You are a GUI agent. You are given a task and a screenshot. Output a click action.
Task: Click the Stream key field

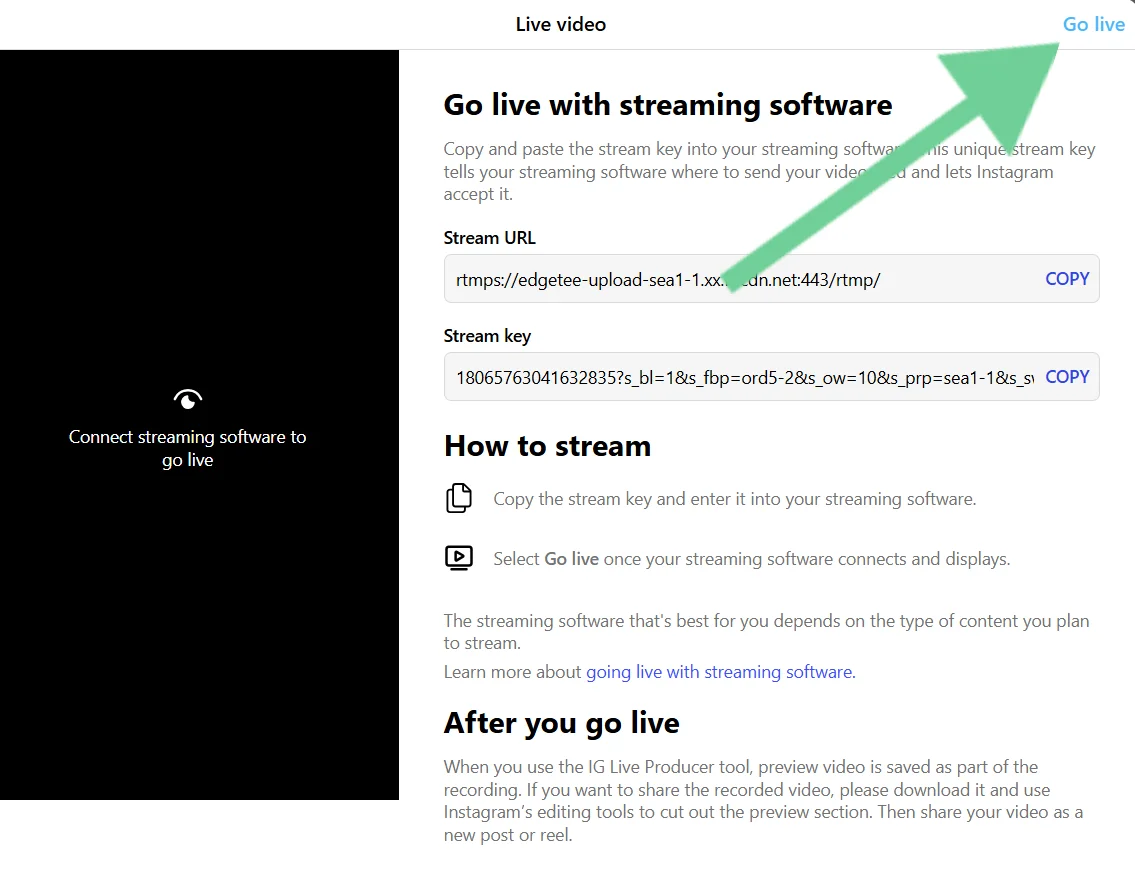772,376
